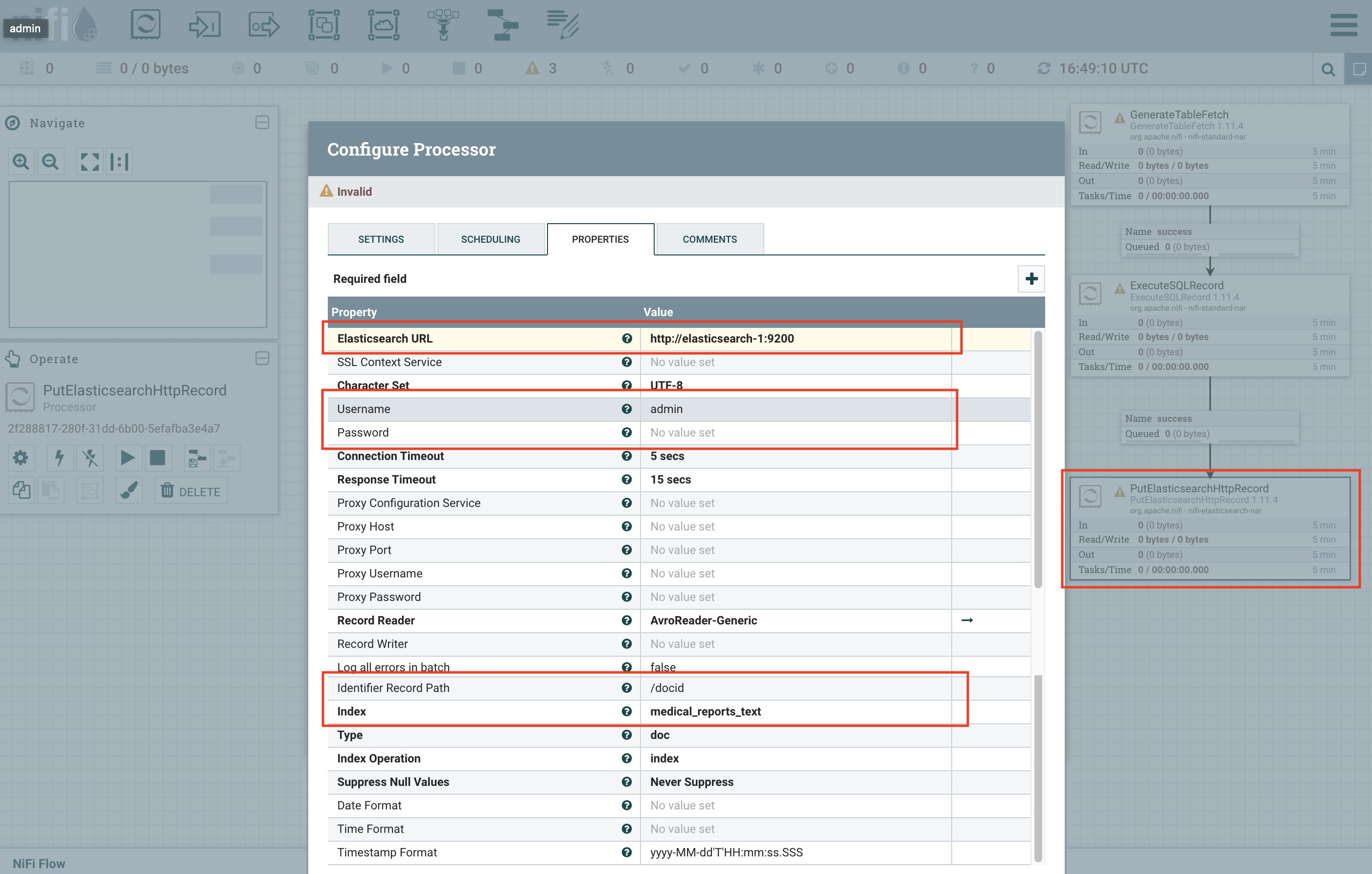
Task: Show actual size of flow
Action: [120, 162]
